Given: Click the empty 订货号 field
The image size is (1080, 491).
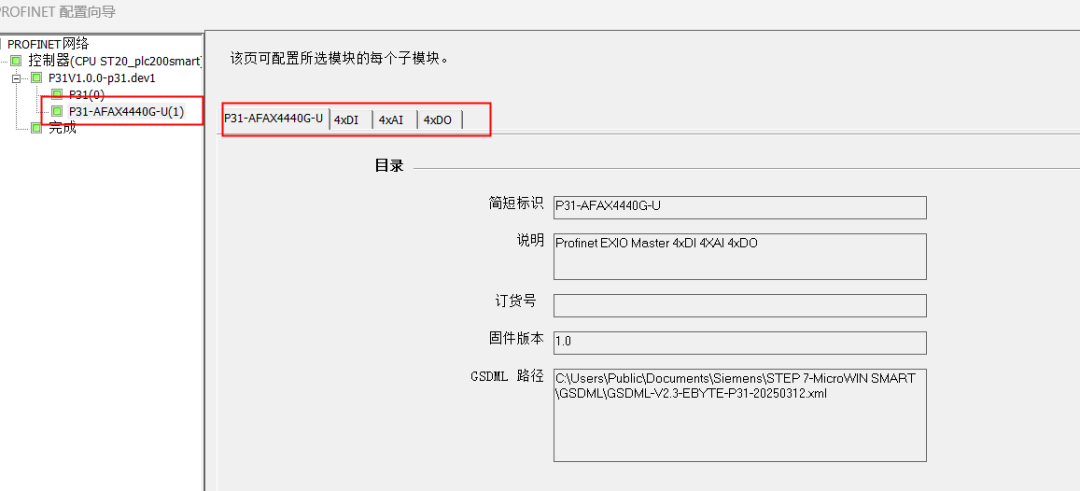Looking at the screenshot, I should pyautogui.click(x=740, y=306).
